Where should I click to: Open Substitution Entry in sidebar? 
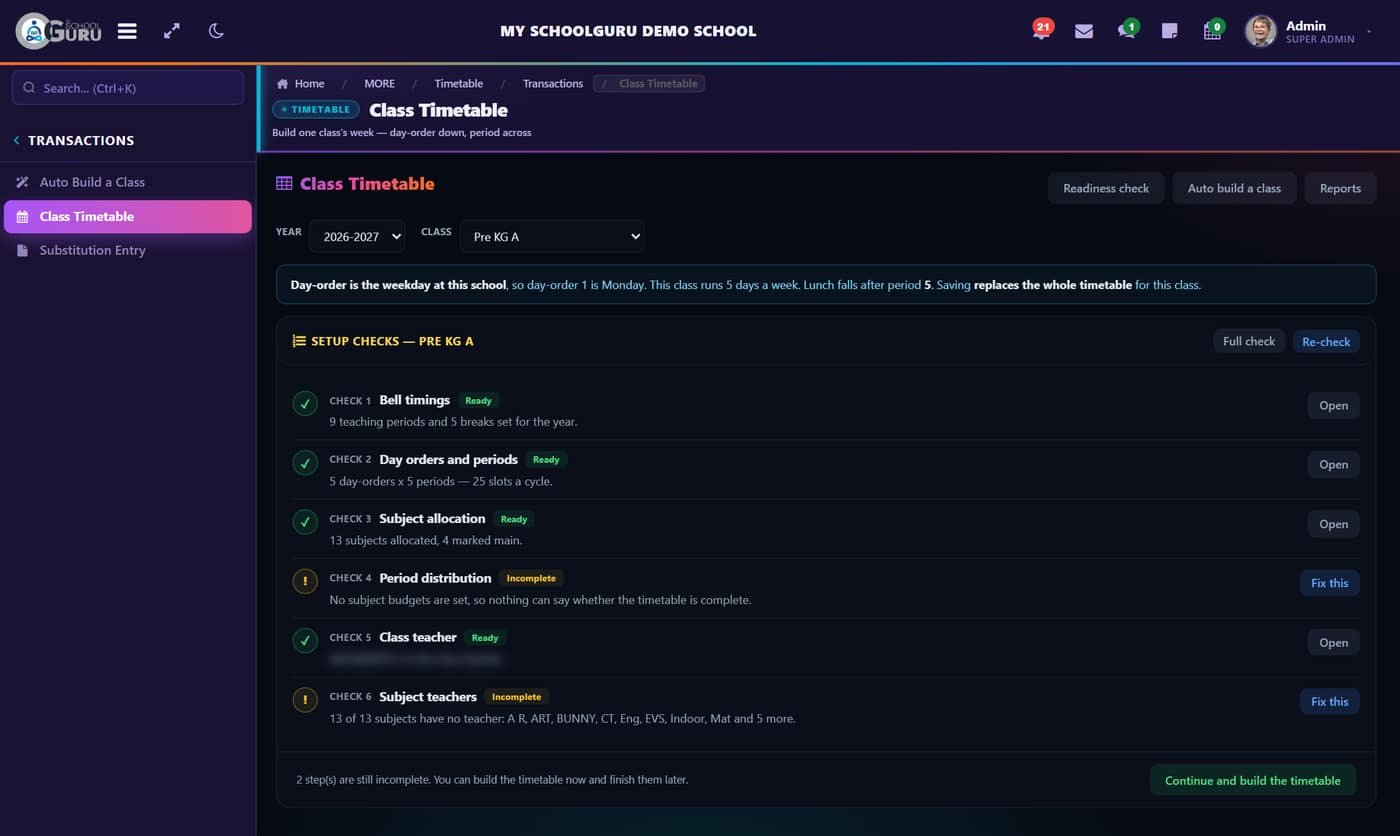click(128, 250)
